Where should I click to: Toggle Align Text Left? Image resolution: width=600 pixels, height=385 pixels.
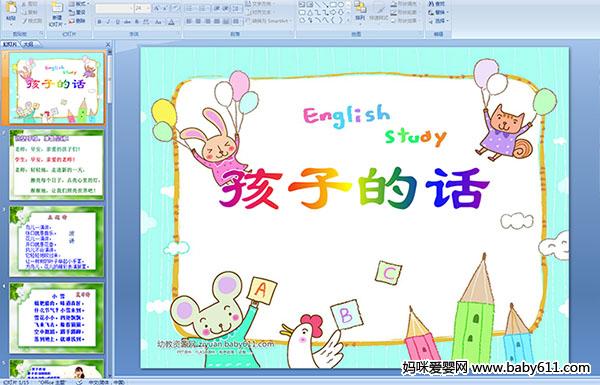[x=189, y=21]
